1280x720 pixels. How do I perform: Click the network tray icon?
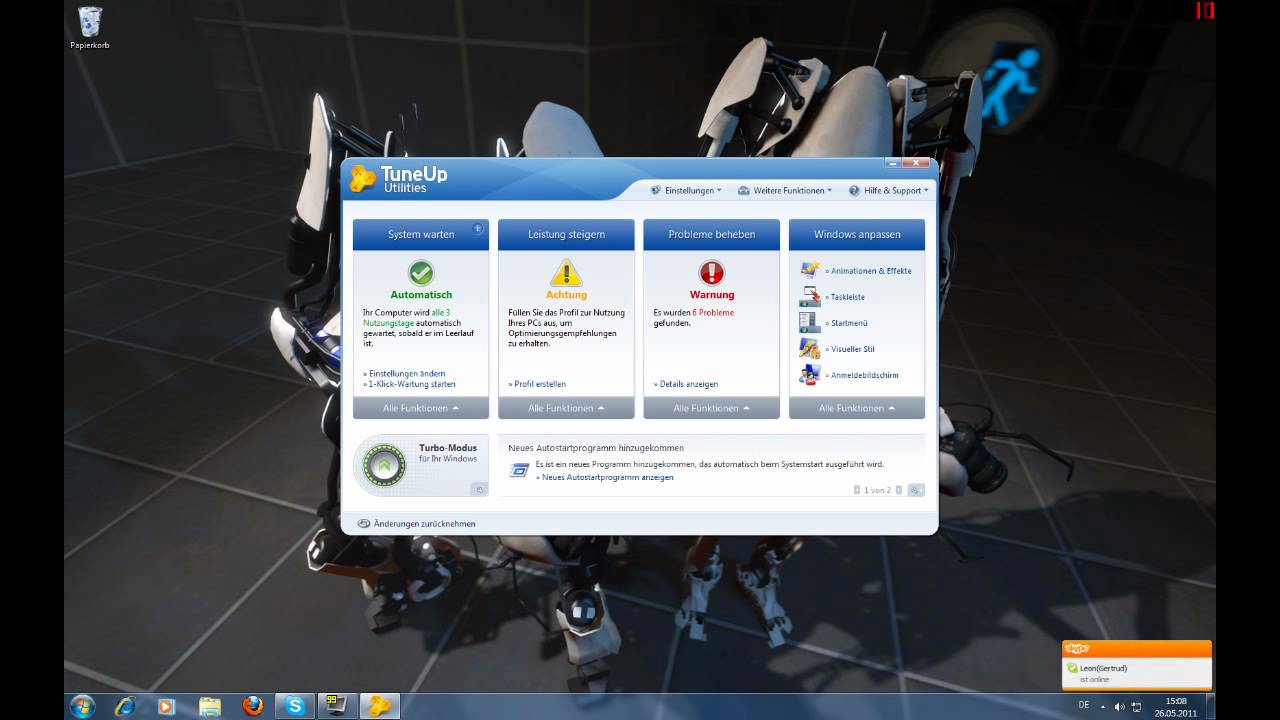point(1136,706)
